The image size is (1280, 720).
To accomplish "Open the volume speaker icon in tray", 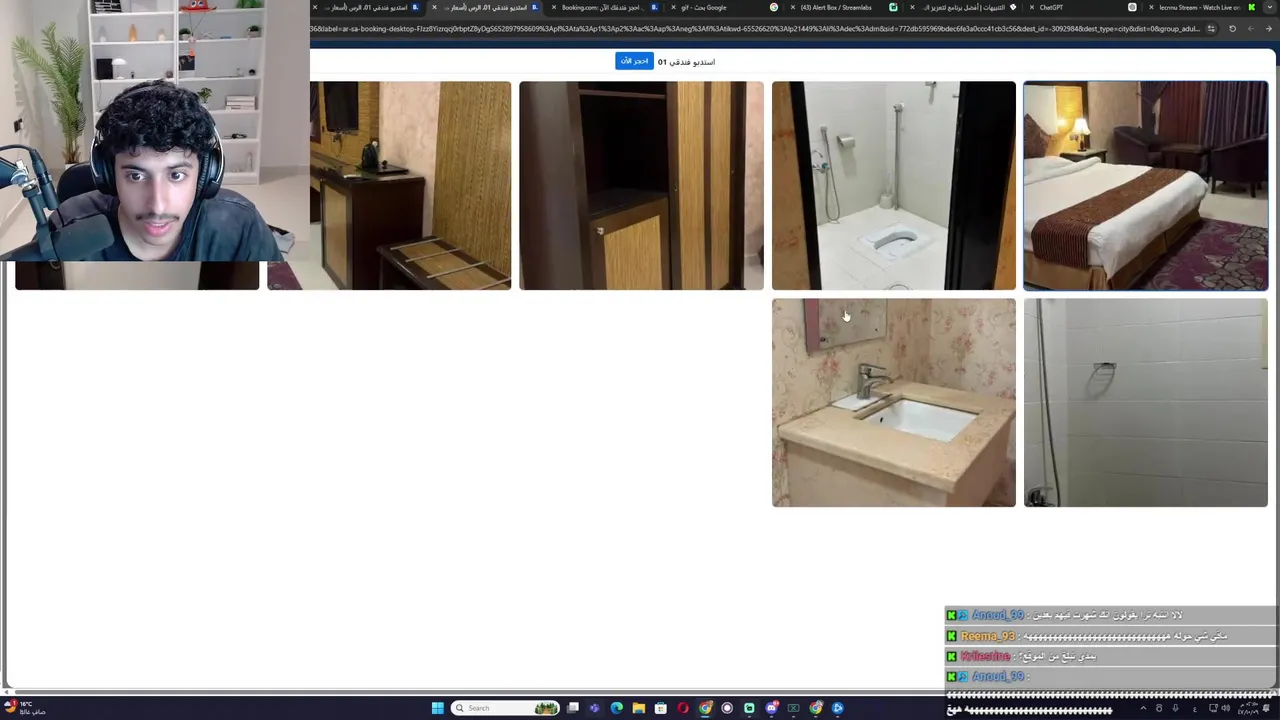I will coord(1226,708).
